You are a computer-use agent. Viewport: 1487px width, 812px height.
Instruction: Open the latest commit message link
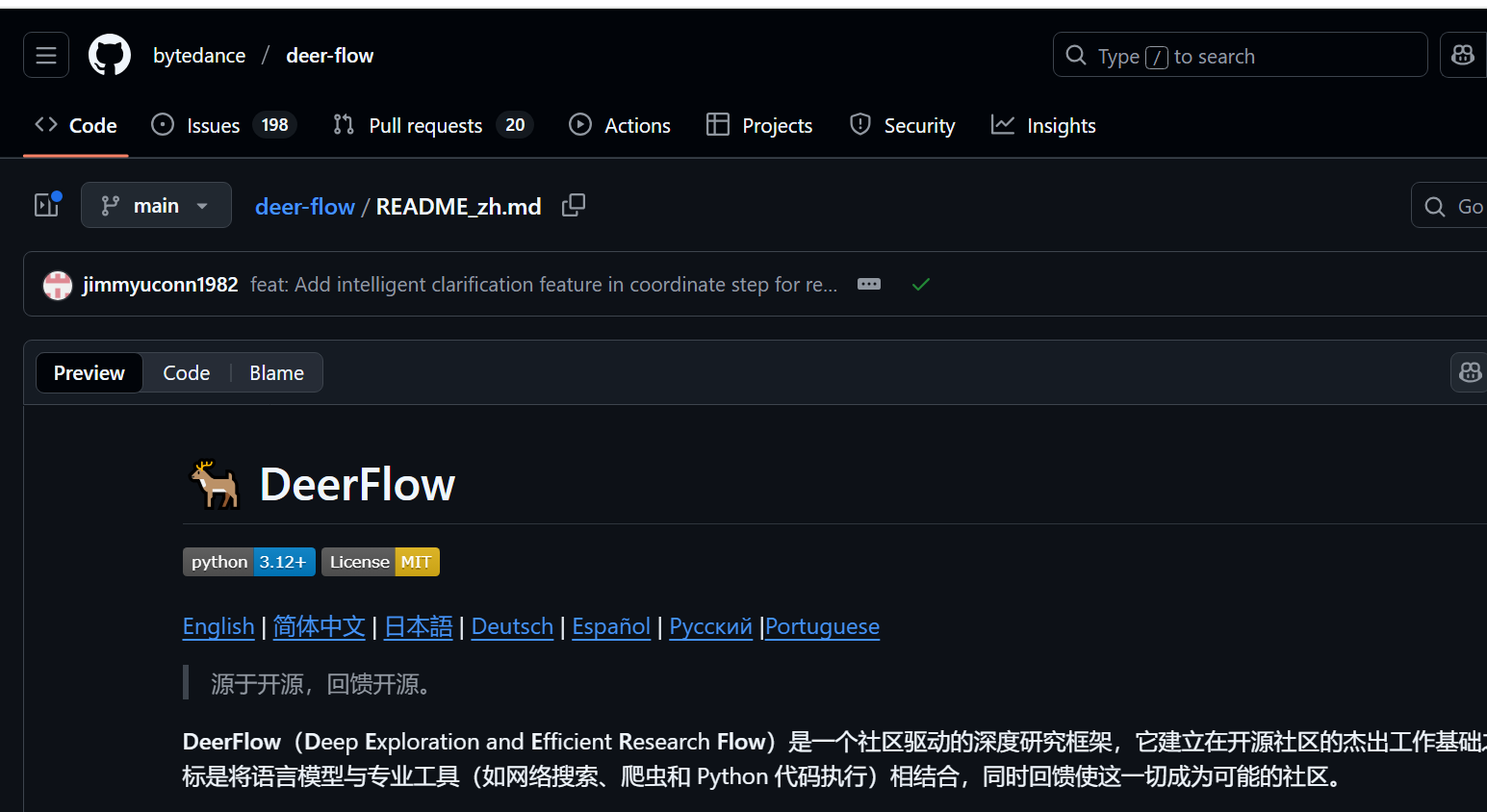pyautogui.click(x=544, y=285)
